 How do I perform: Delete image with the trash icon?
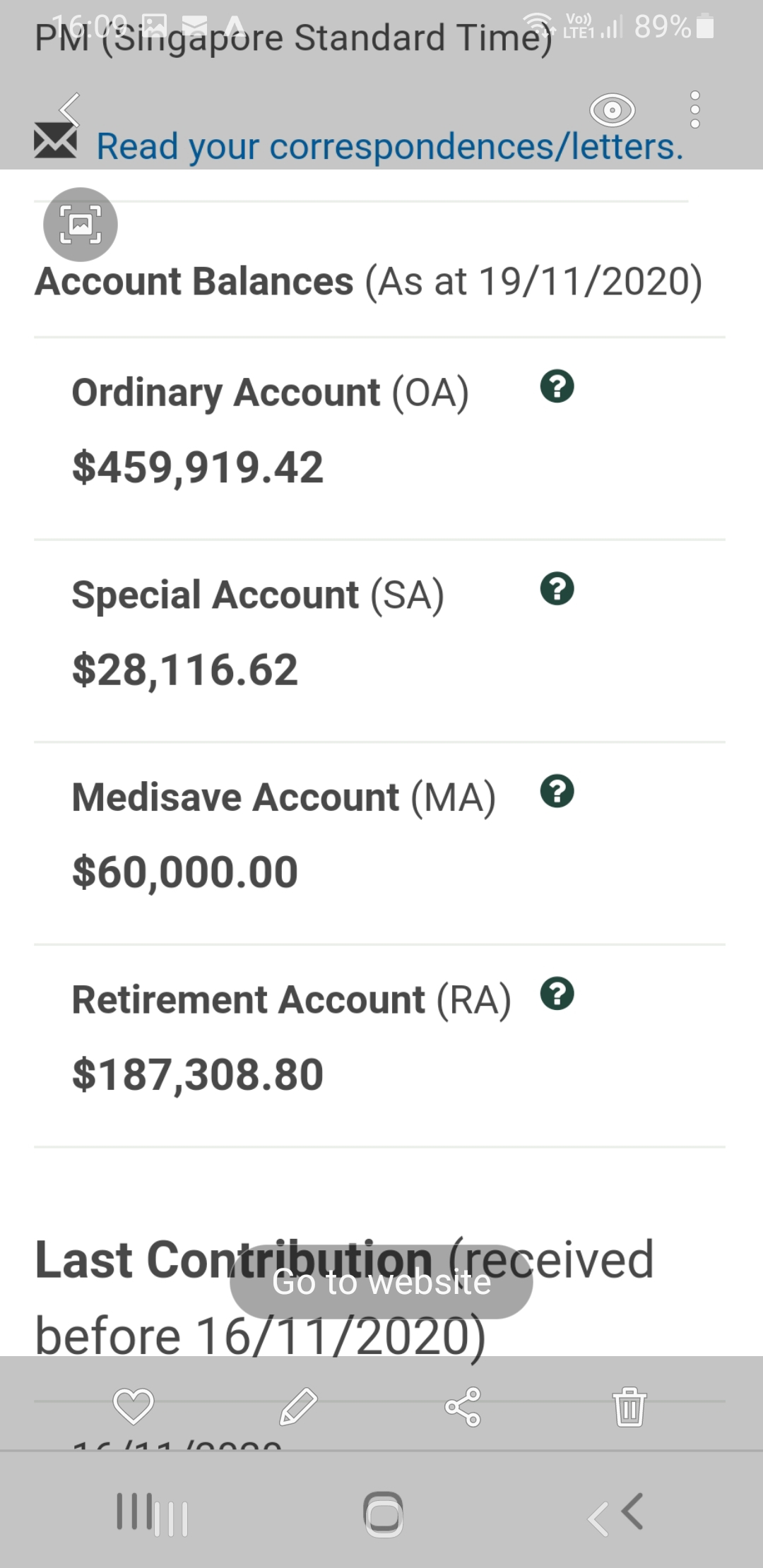[x=629, y=1406]
